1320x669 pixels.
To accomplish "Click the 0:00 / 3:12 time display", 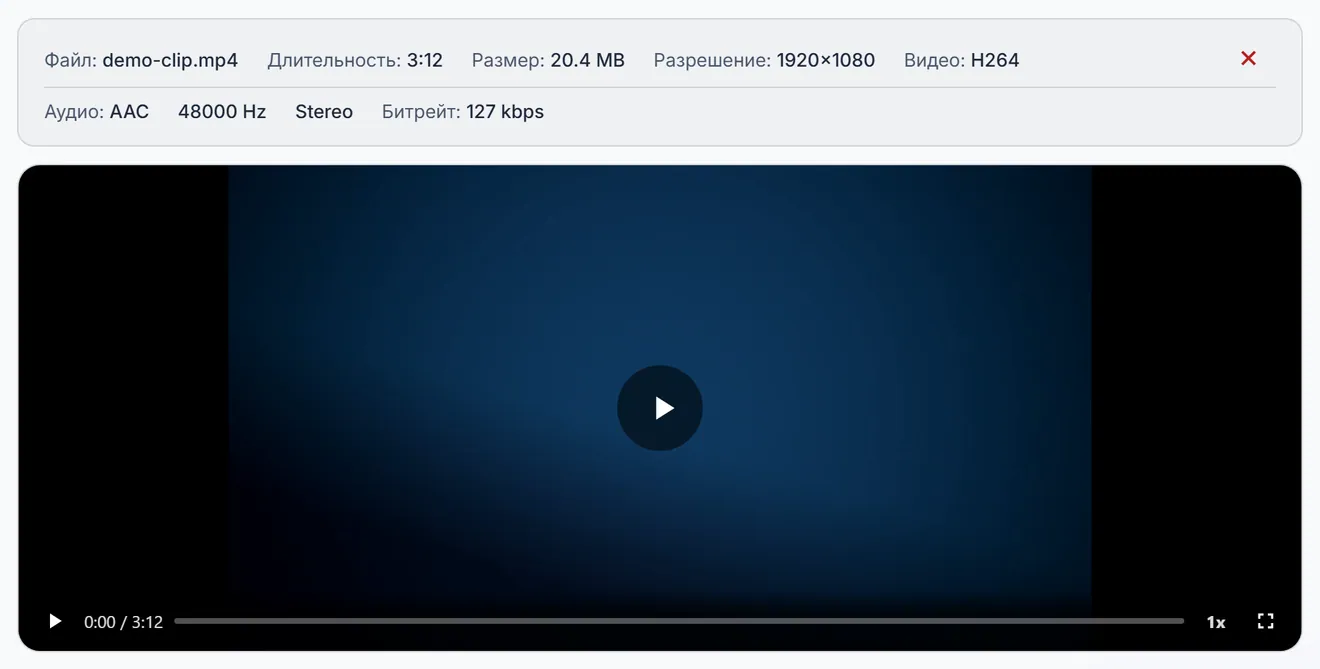I will [123, 622].
